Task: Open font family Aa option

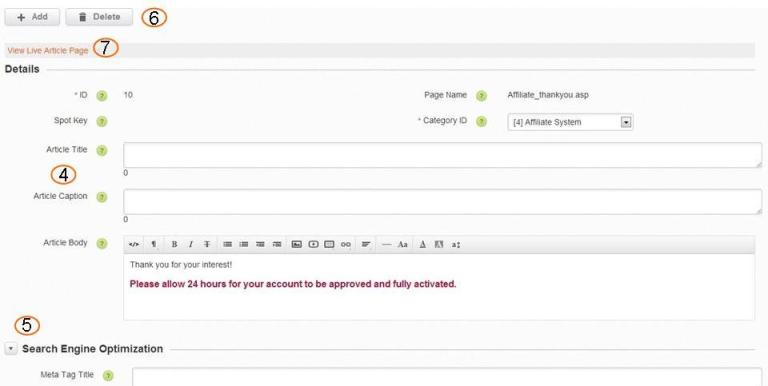Action: [403, 244]
